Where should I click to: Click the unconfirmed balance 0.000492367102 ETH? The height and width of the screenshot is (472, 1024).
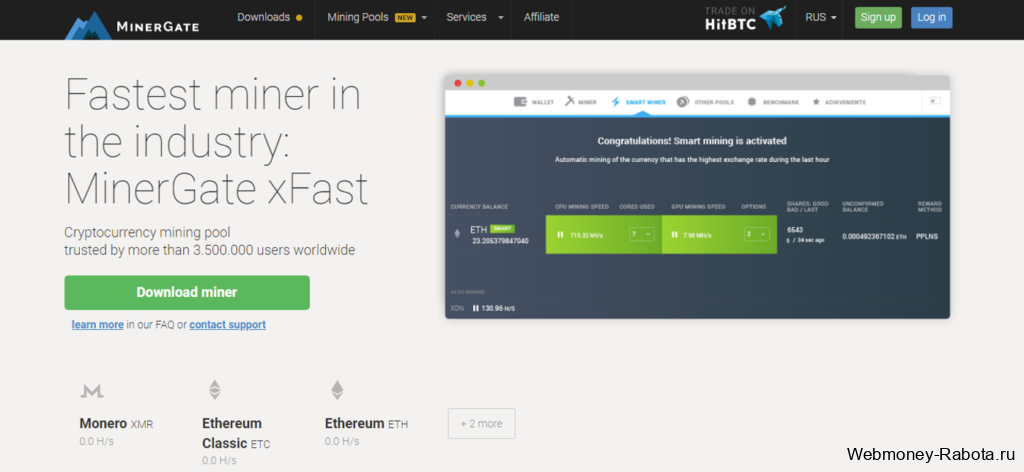coord(874,236)
